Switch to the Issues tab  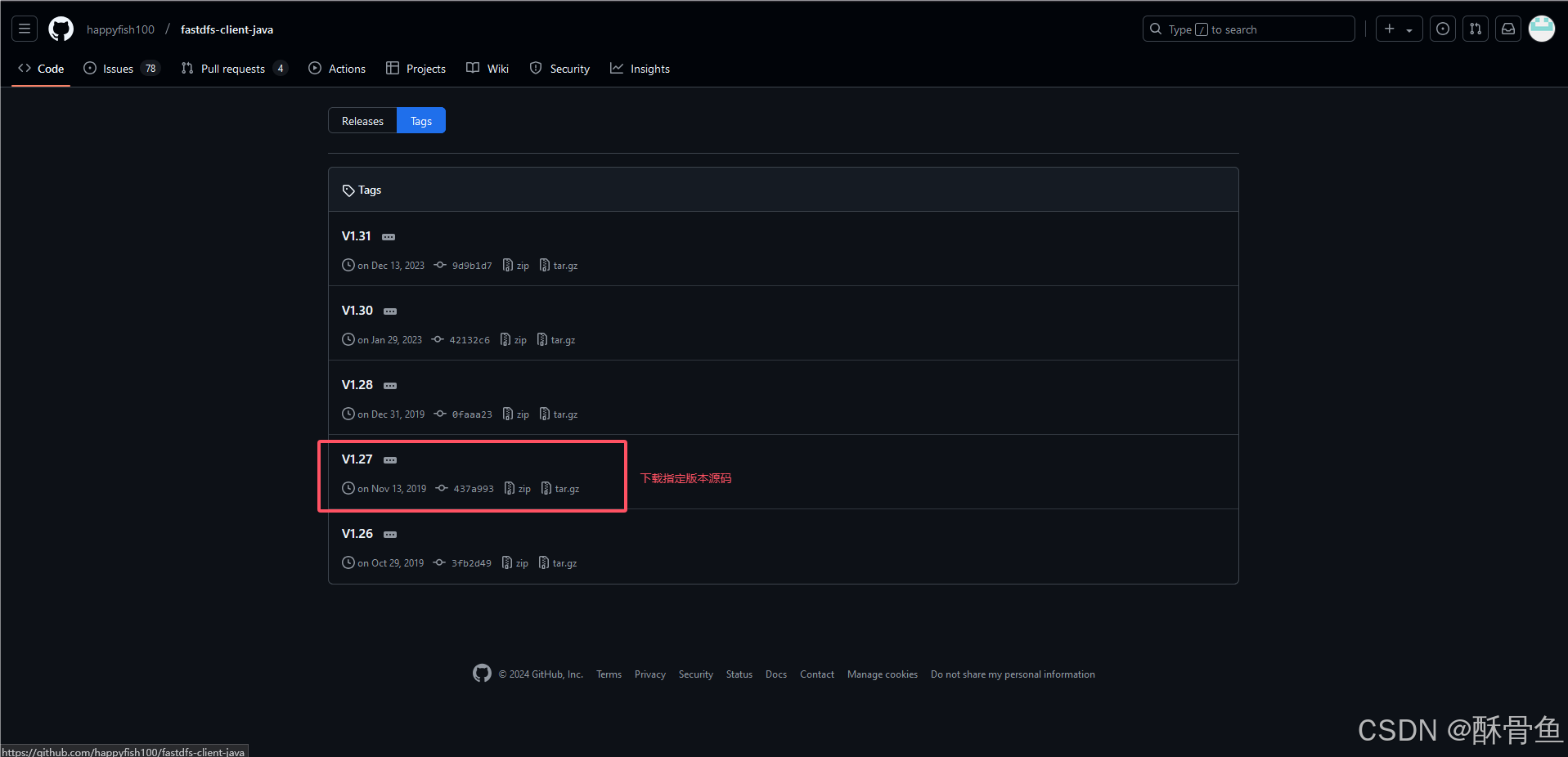[x=121, y=69]
